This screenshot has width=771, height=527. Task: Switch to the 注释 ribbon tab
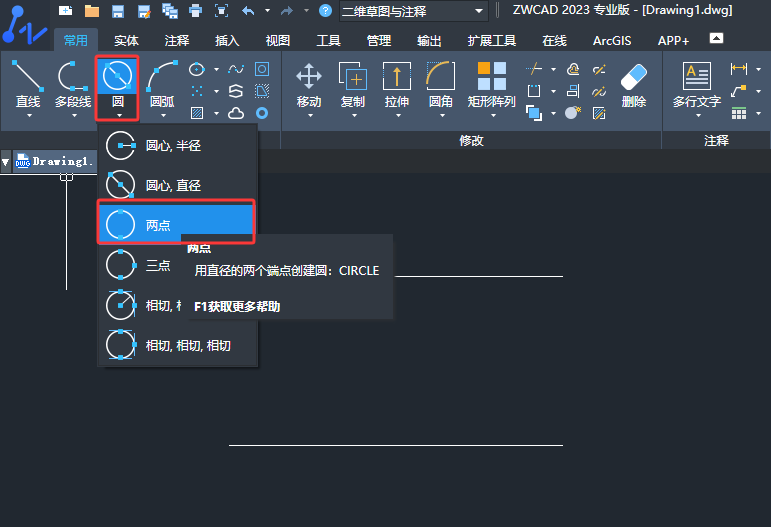coord(177,40)
